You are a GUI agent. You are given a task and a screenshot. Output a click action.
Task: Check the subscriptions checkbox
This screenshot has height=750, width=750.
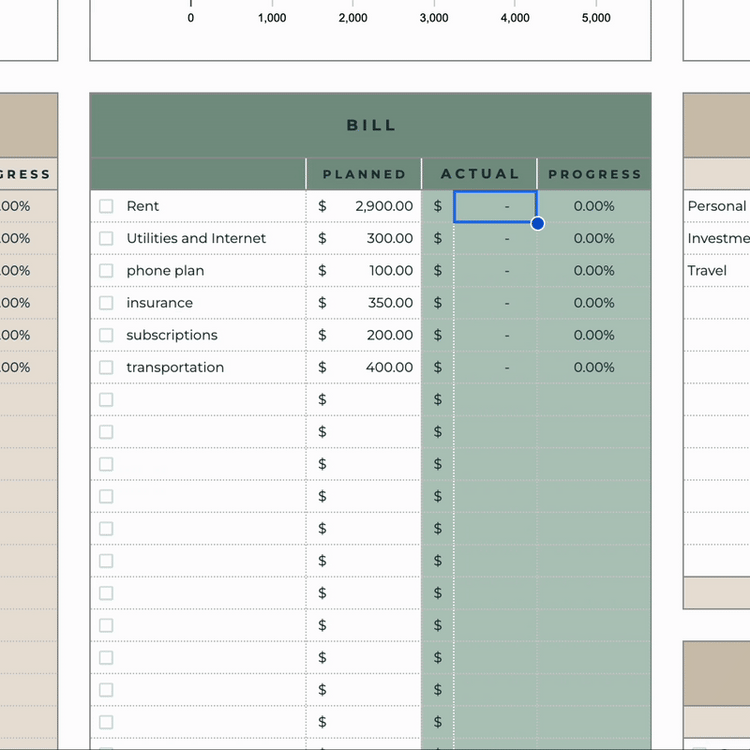[x=106, y=335]
